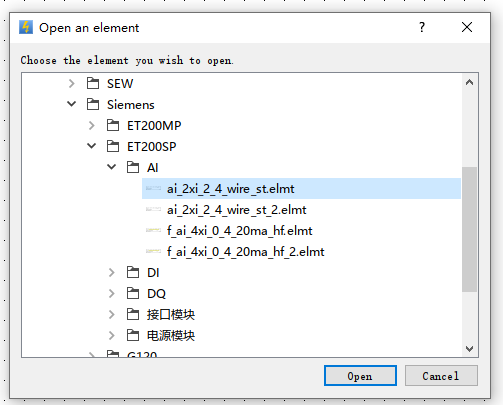The height and width of the screenshot is (405, 503).
Task: Expand the 接口模块 folder chevron
Action: [x=111, y=315]
